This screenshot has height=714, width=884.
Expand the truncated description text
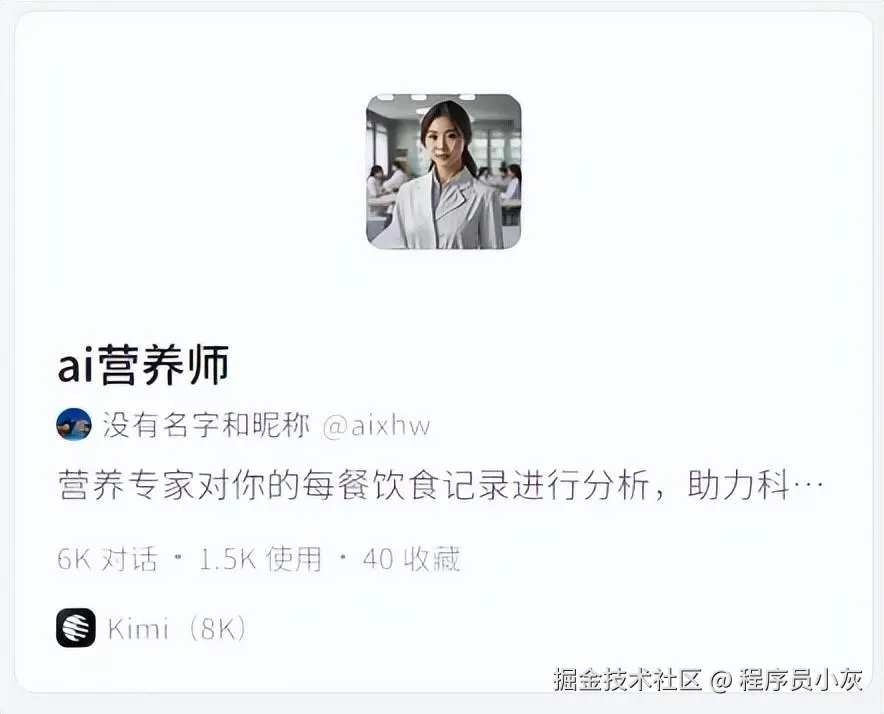[441, 484]
